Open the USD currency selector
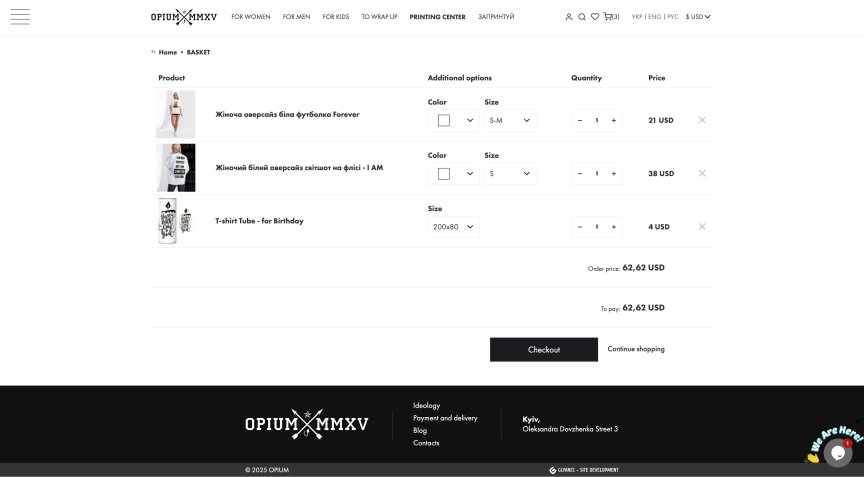This screenshot has width=864, height=477. point(698,17)
